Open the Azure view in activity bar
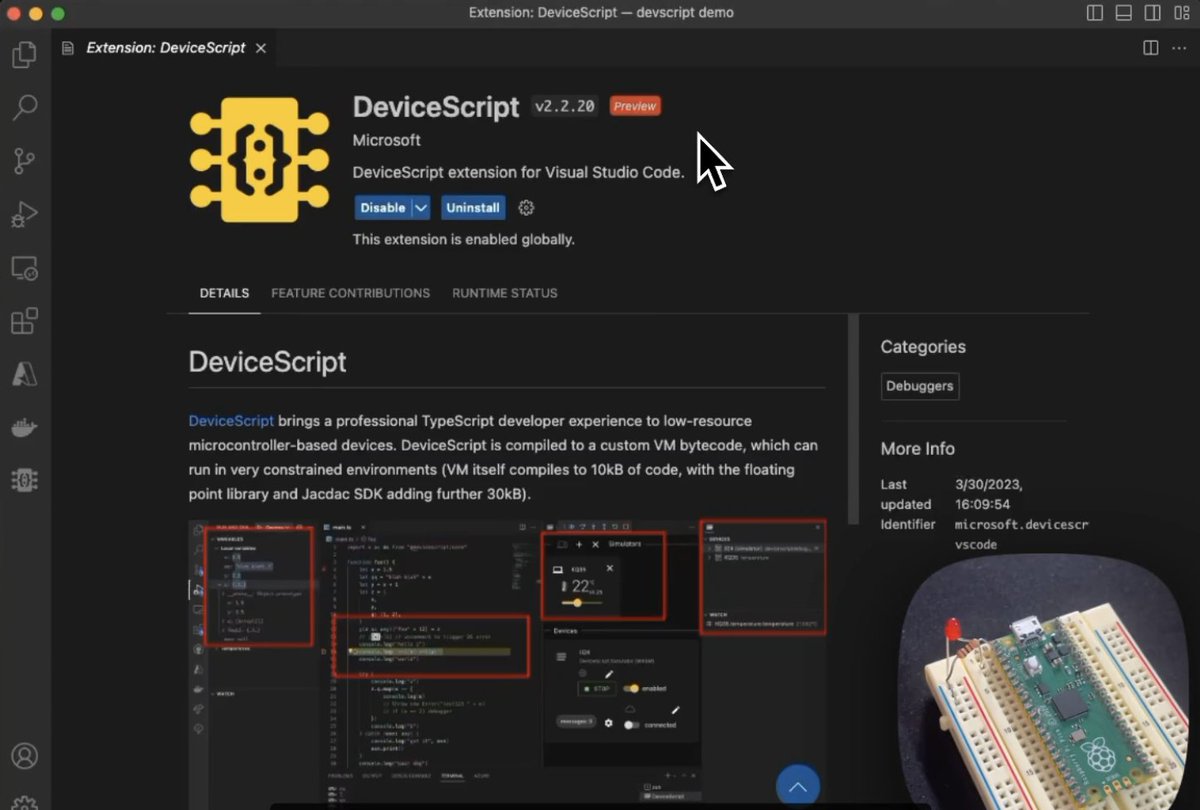 tap(24, 374)
